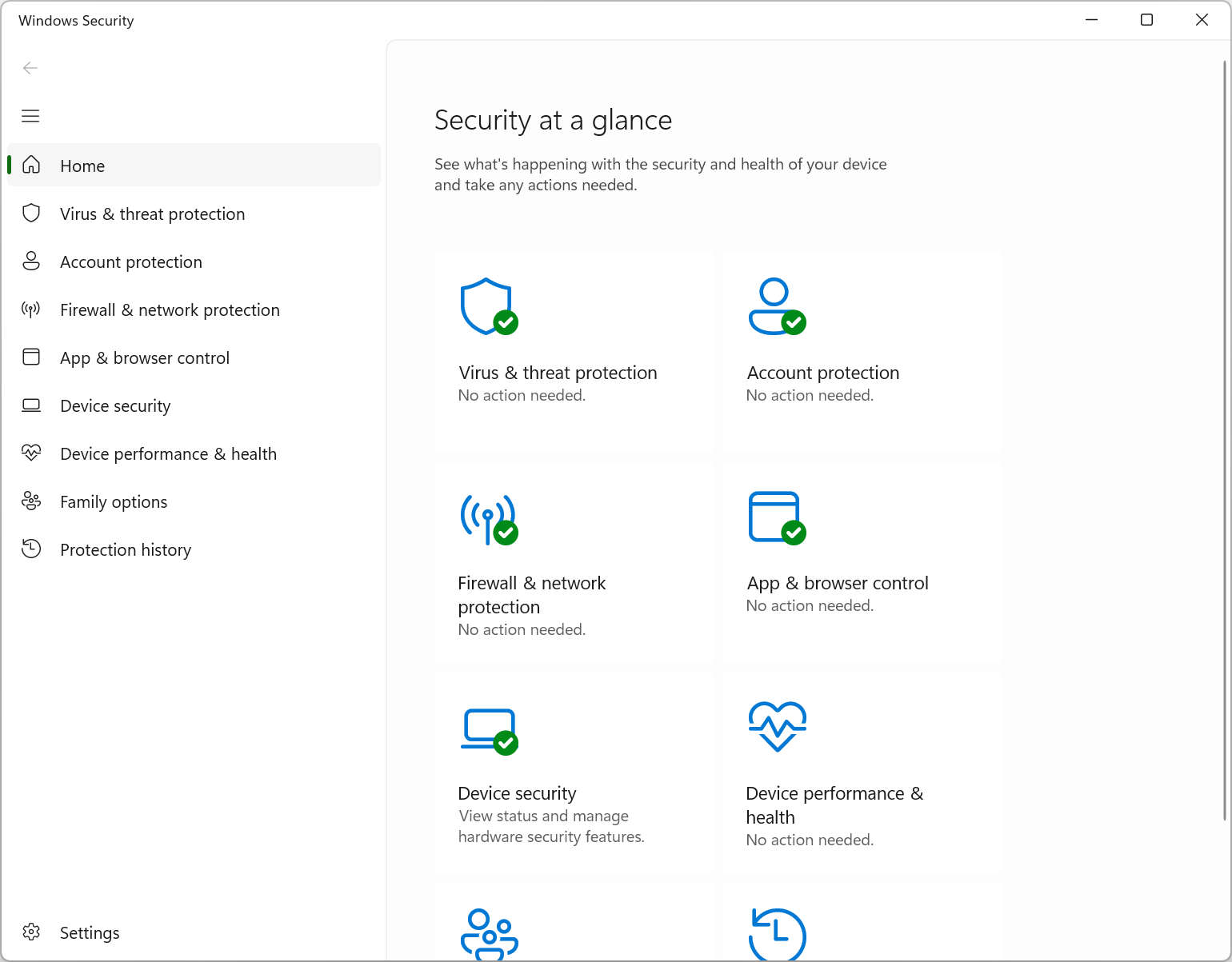Image resolution: width=1232 pixels, height=962 pixels.
Task: Open the Device security tile title
Action: point(517,793)
